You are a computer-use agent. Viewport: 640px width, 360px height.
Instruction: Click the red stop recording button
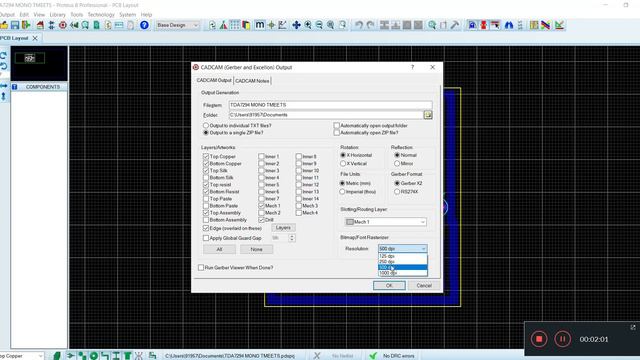(x=539, y=339)
